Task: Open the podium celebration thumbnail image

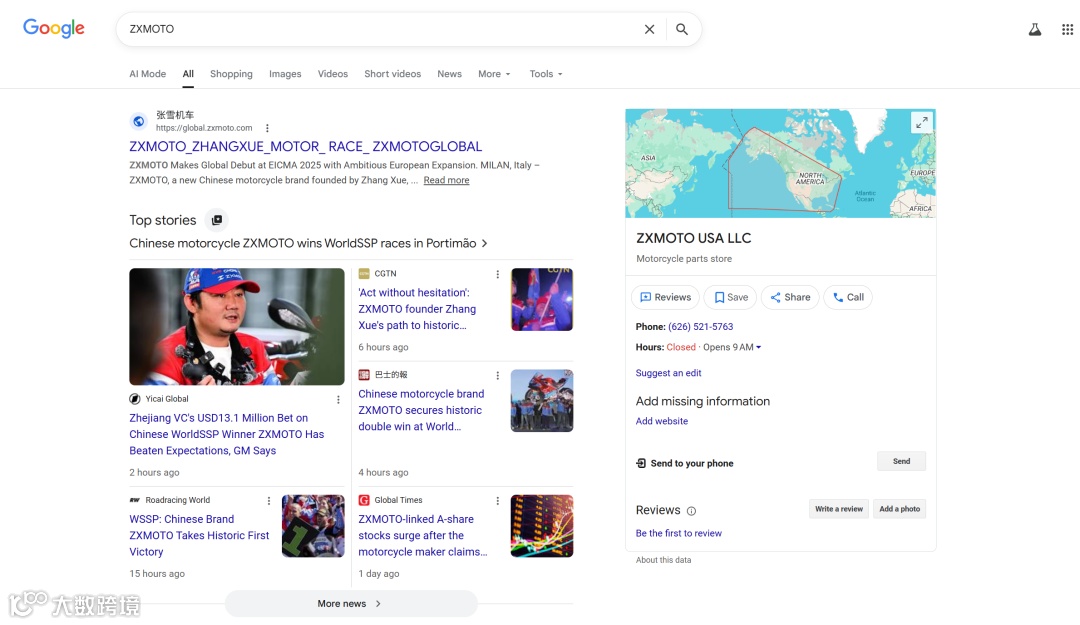Action: (542, 401)
